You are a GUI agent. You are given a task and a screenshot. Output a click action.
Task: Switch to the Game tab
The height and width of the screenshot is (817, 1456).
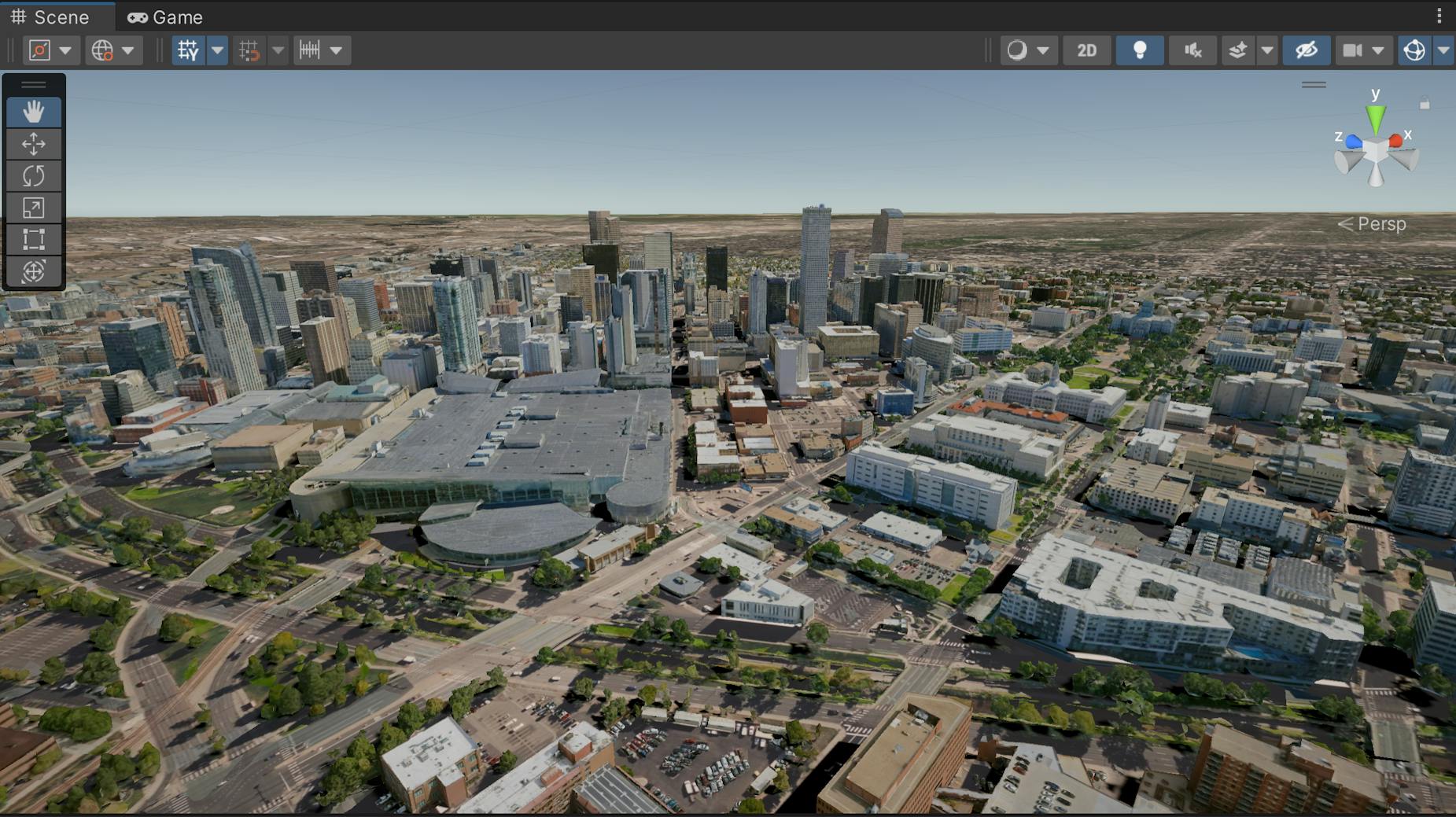click(165, 17)
